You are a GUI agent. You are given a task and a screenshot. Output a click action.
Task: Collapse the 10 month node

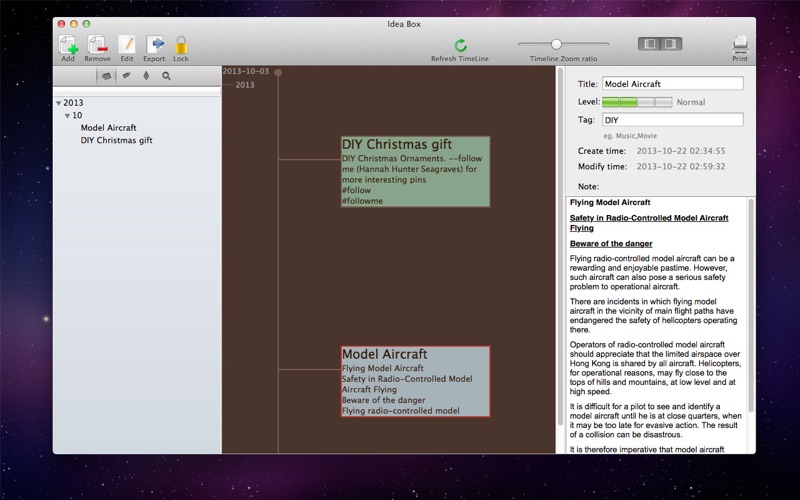67,116
